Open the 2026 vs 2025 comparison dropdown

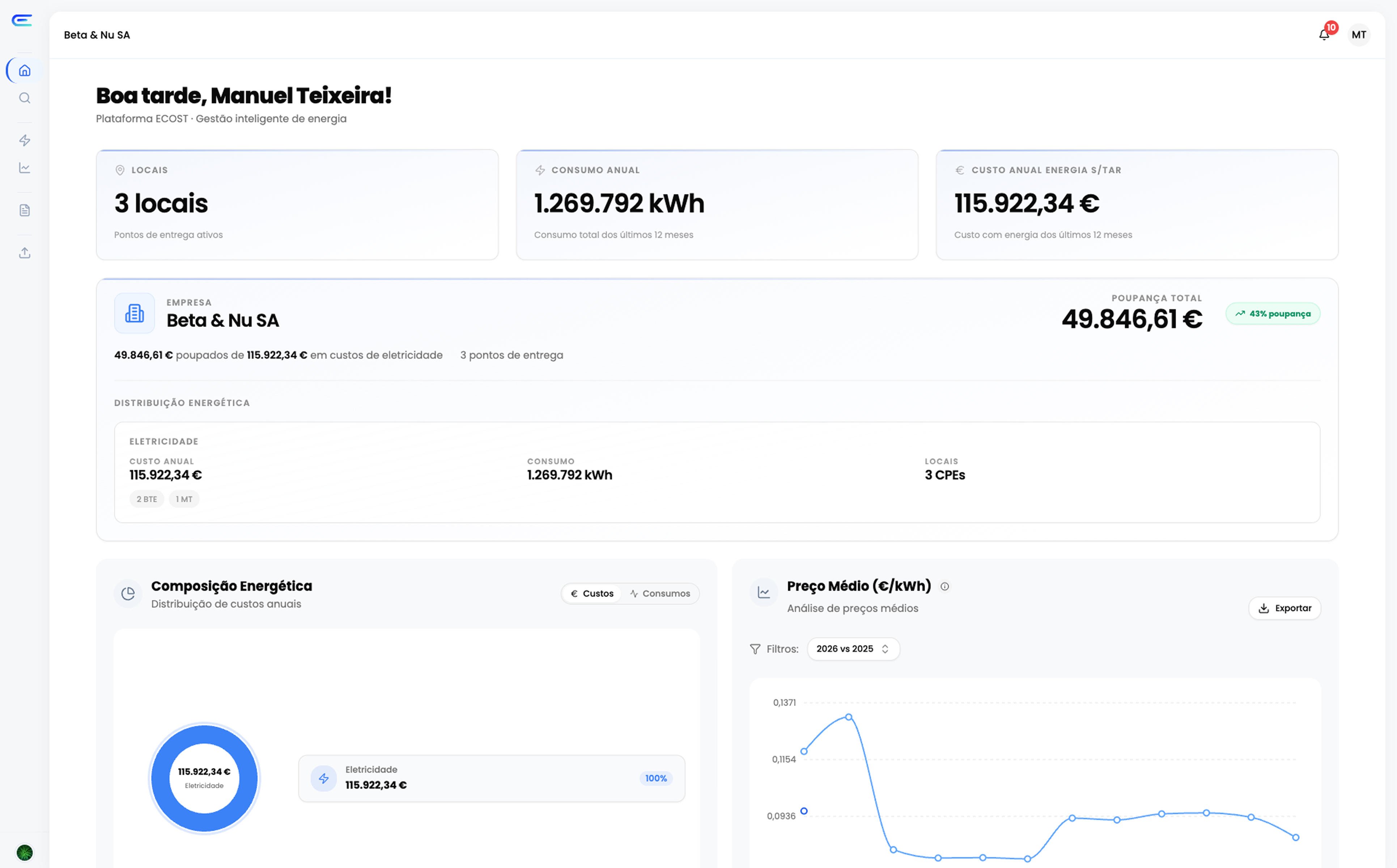pos(853,649)
